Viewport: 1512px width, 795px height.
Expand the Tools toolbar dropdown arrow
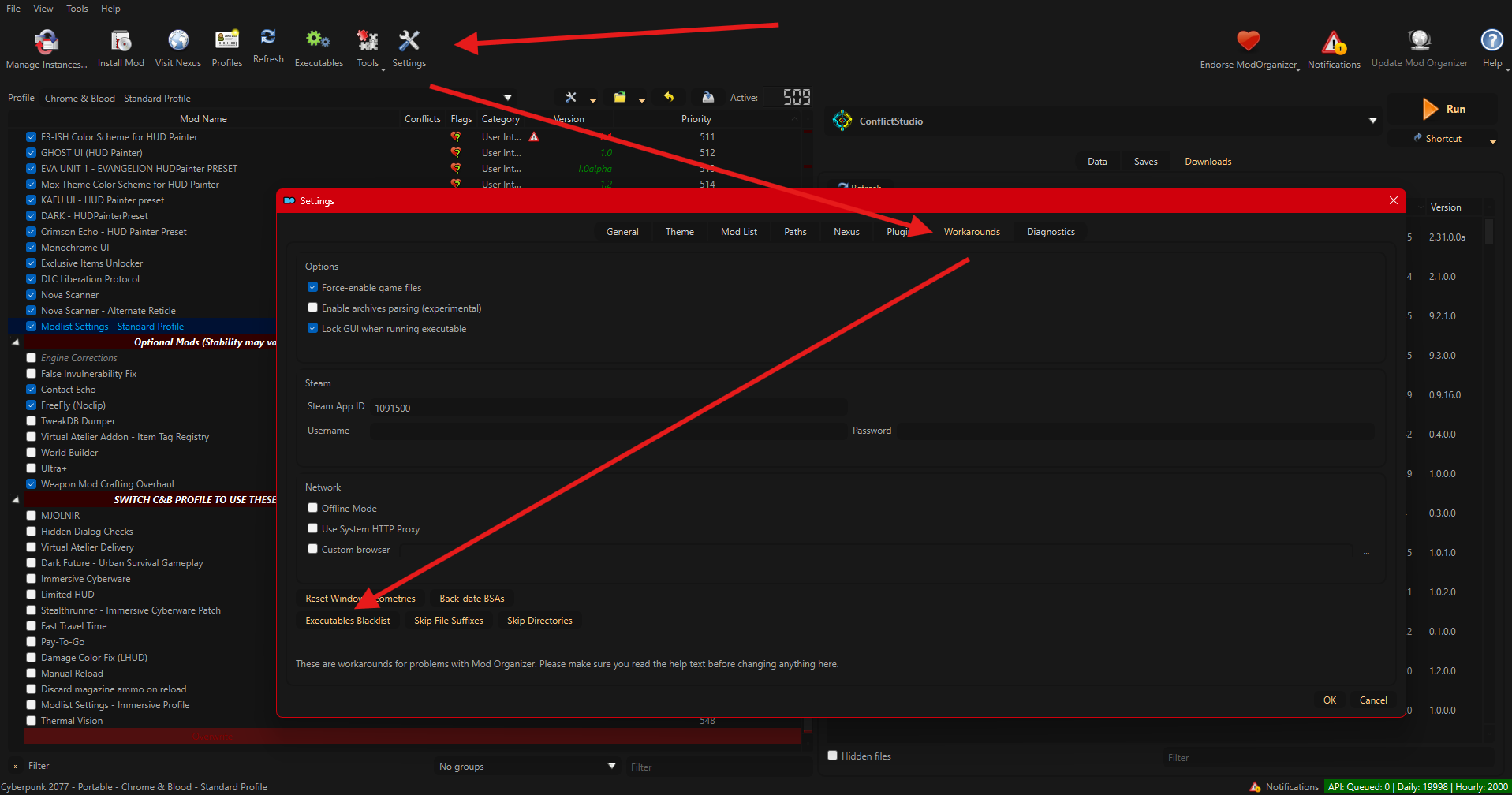383,69
